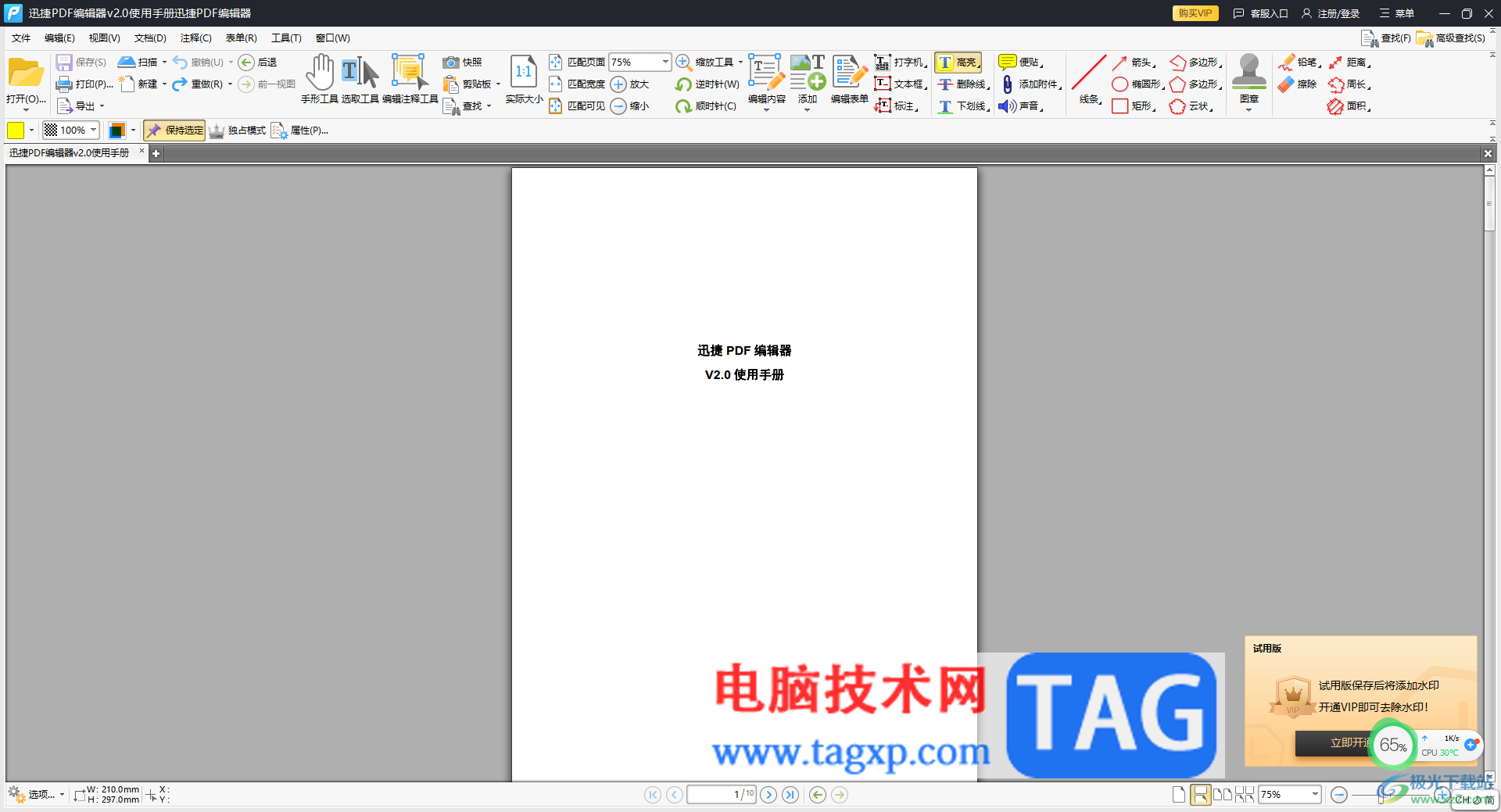Screen dimensions: 1501x812
Task: Activate the Select tool (选取工具)
Action: tap(360, 79)
